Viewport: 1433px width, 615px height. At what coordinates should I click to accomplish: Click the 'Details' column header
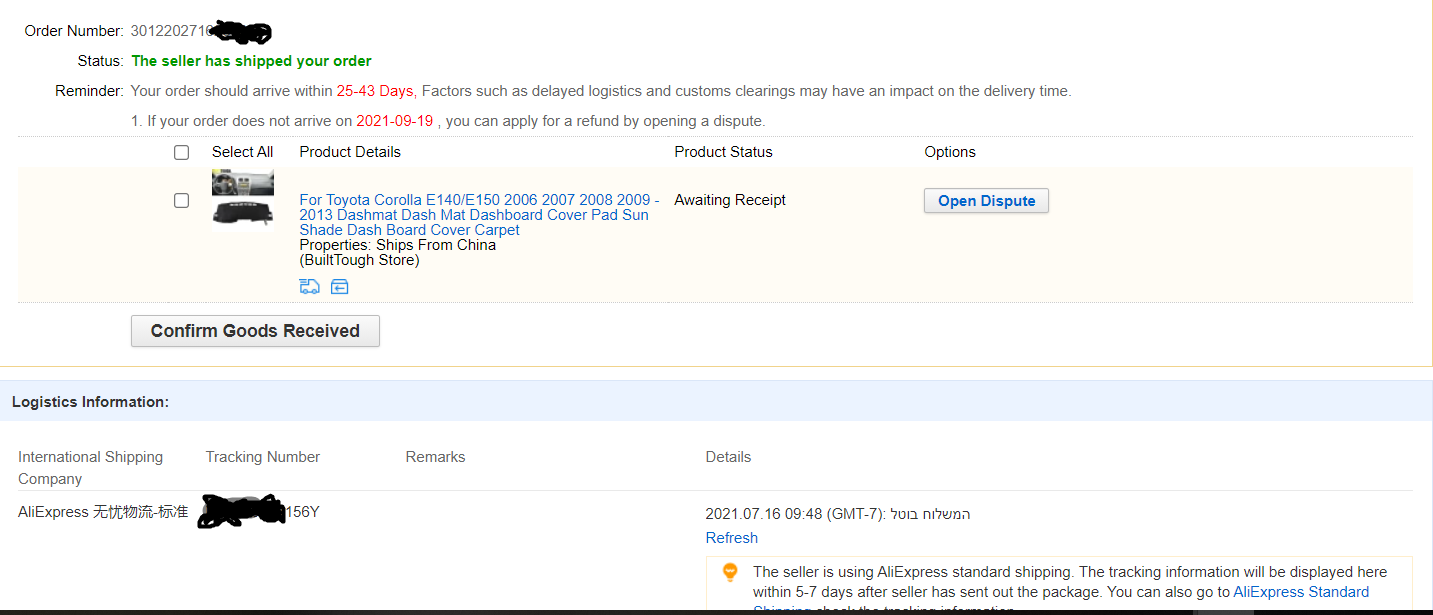(x=728, y=457)
